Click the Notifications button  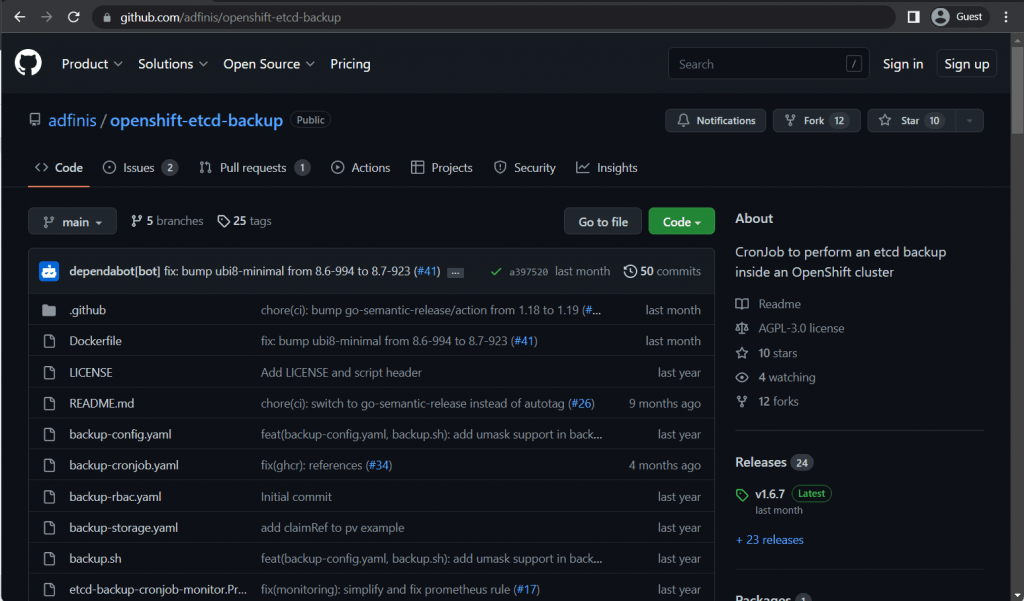click(x=716, y=121)
